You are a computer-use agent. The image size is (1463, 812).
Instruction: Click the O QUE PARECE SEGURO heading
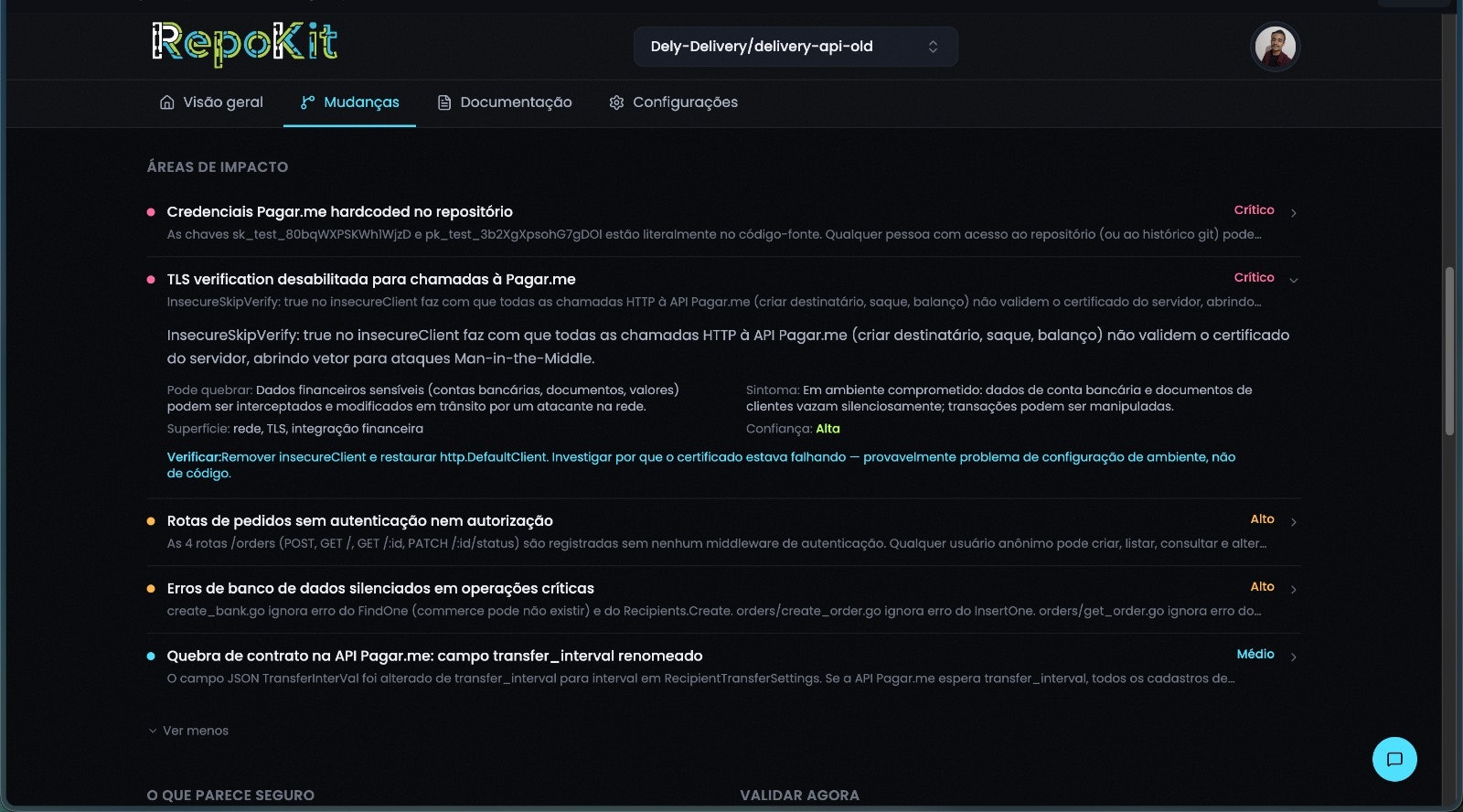[230, 796]
